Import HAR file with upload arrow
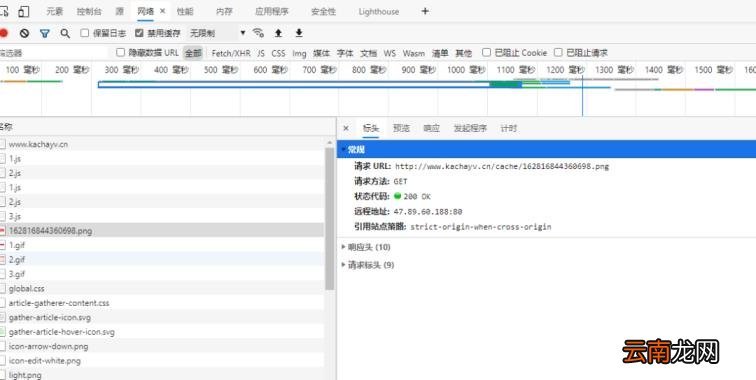The width and height of the screenshot is (756, 380). pos(278,33)
